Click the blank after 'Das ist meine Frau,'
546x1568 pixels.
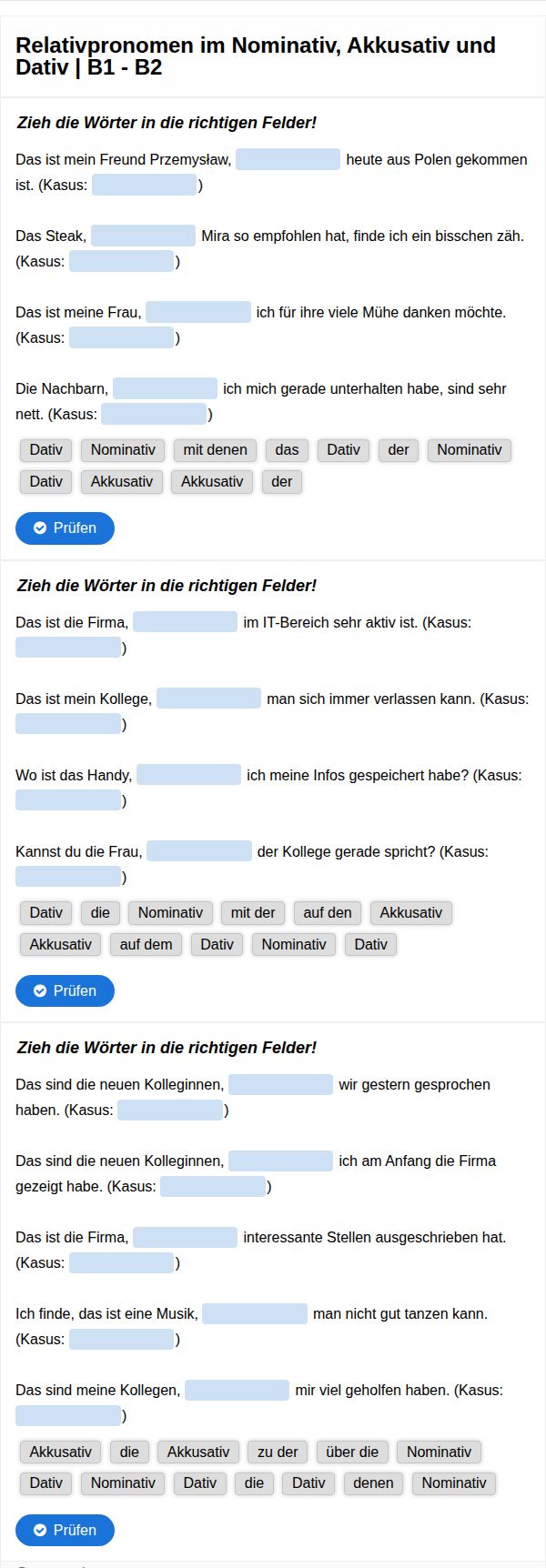pyautogui.click(x=198, y=312)
